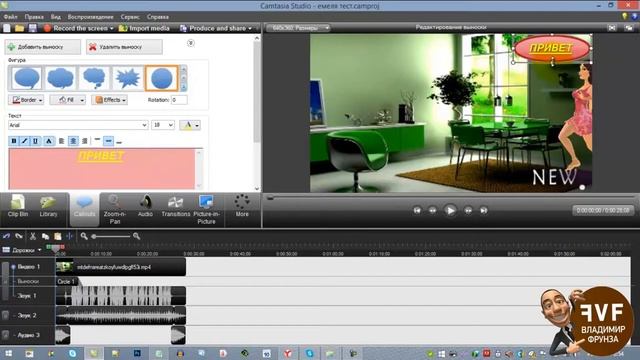Open the Воспроизведение menu
The image size is (640, 360).
click(91, 17)
